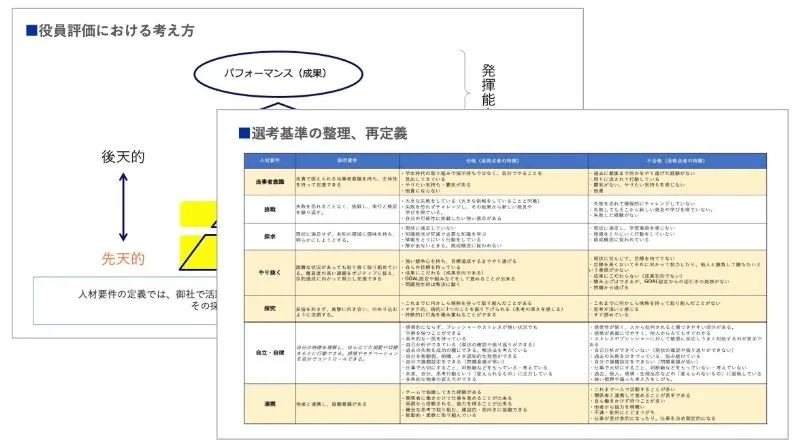Click the 不合格 cell in the 連携 row

677,404
